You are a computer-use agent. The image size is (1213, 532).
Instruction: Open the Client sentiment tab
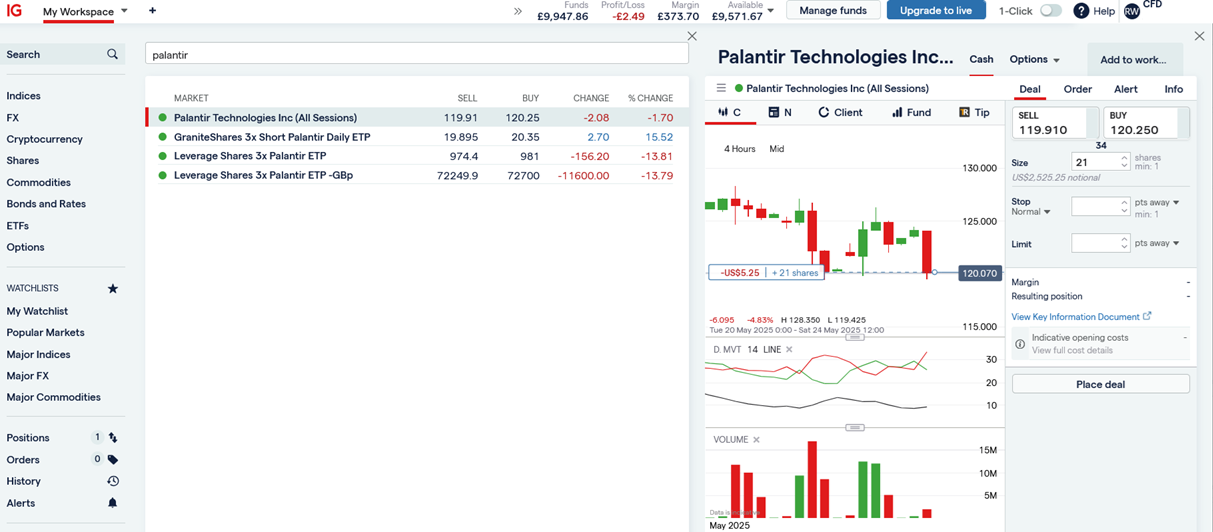pyautogui.click(x=840, y=113)
